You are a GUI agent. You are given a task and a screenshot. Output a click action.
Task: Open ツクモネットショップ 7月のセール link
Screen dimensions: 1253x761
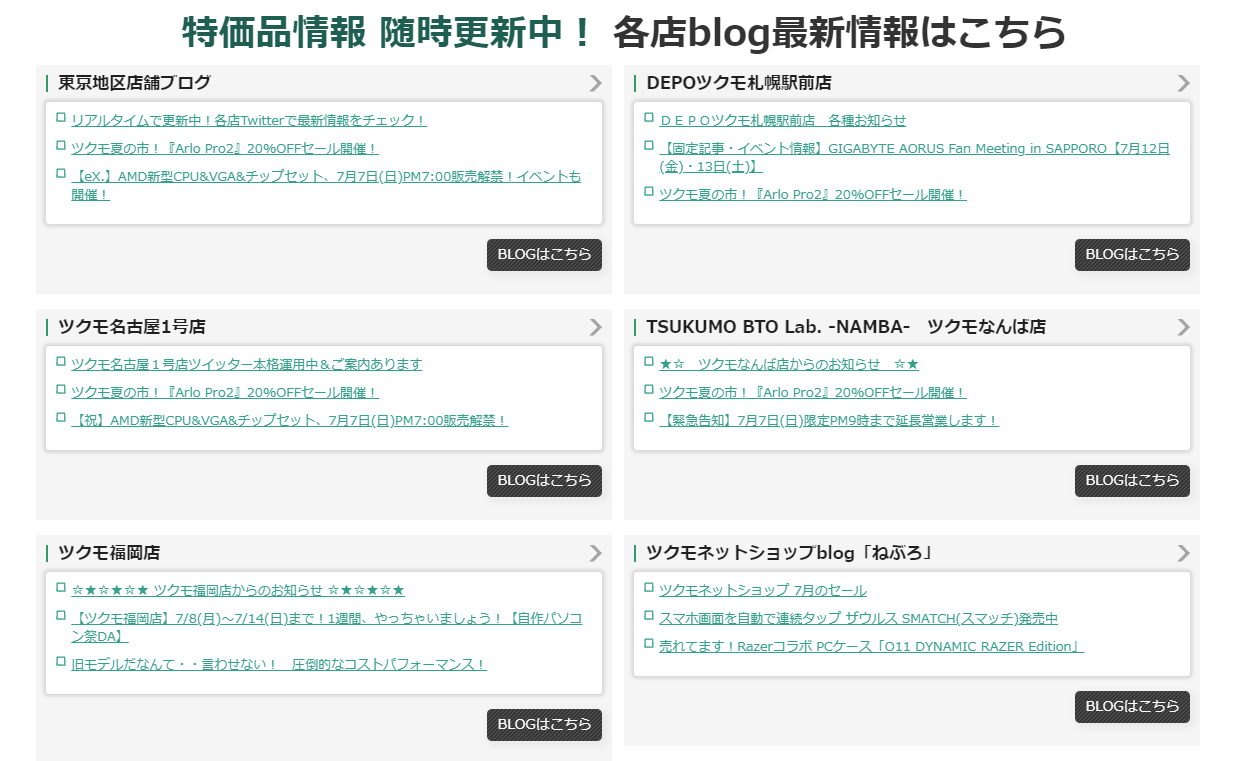click(762, 591)
